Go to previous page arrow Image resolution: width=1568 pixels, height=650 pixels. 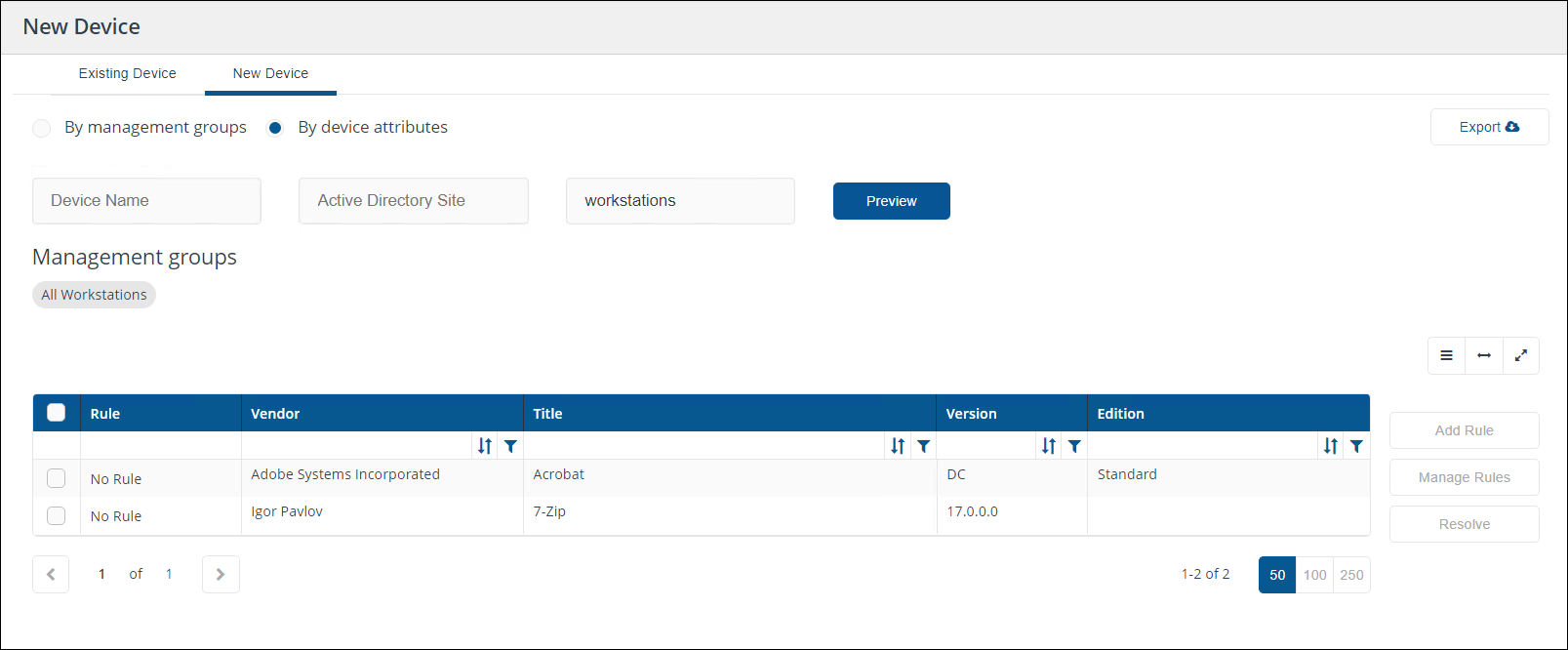point(51,574)
